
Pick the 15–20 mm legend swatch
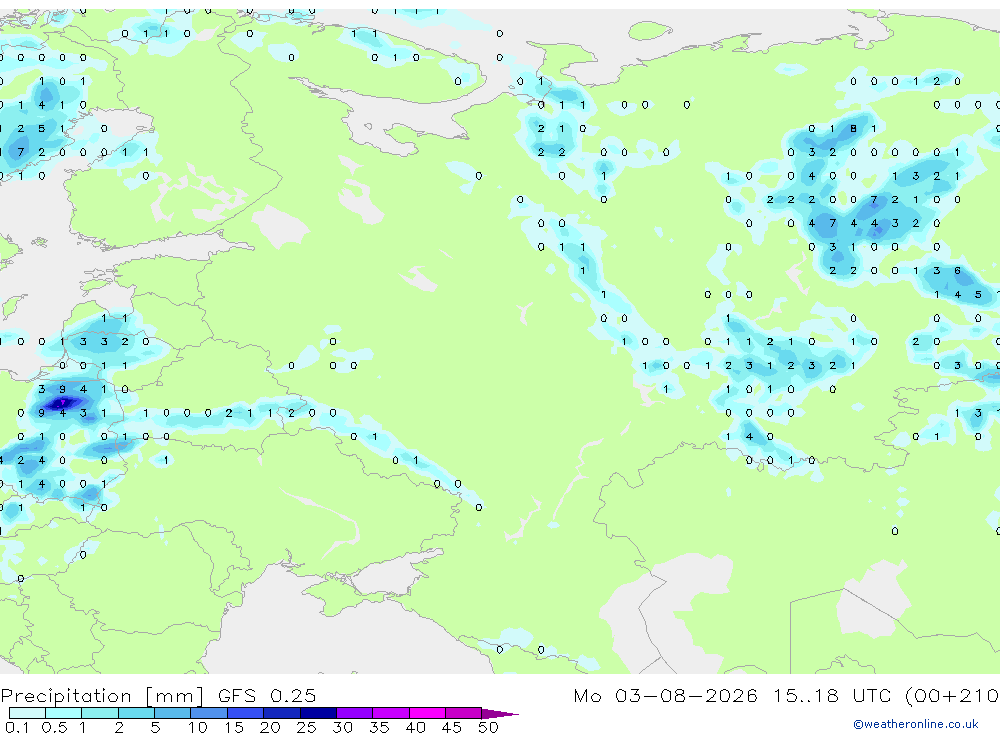[246, 713]
